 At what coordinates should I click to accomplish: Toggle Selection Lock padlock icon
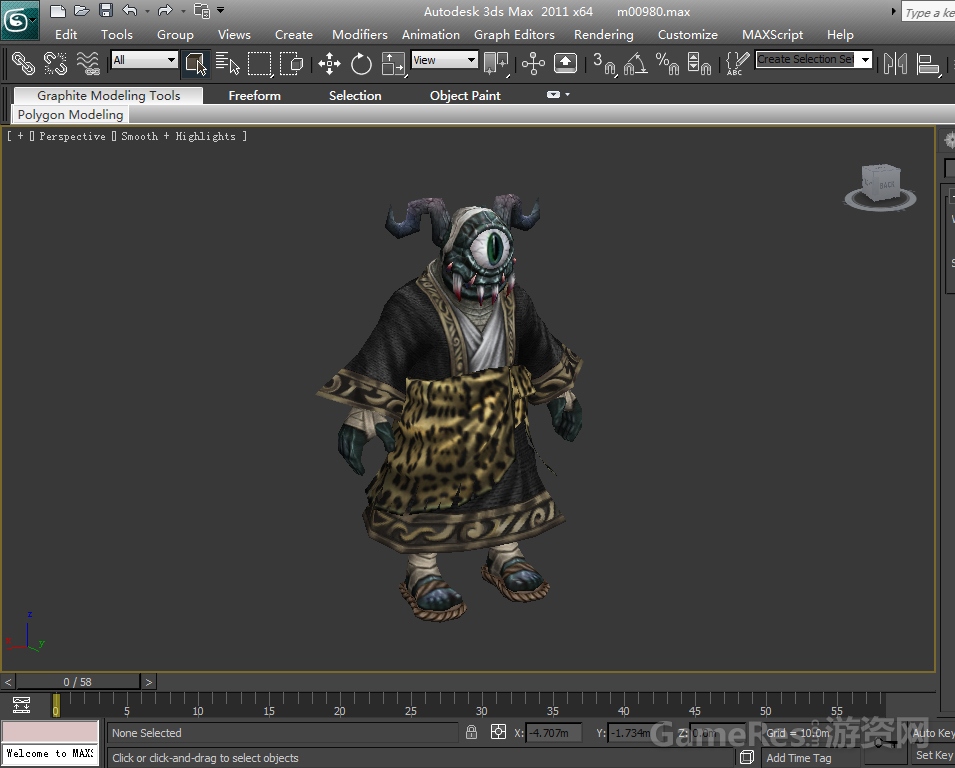tap(471, 732)
